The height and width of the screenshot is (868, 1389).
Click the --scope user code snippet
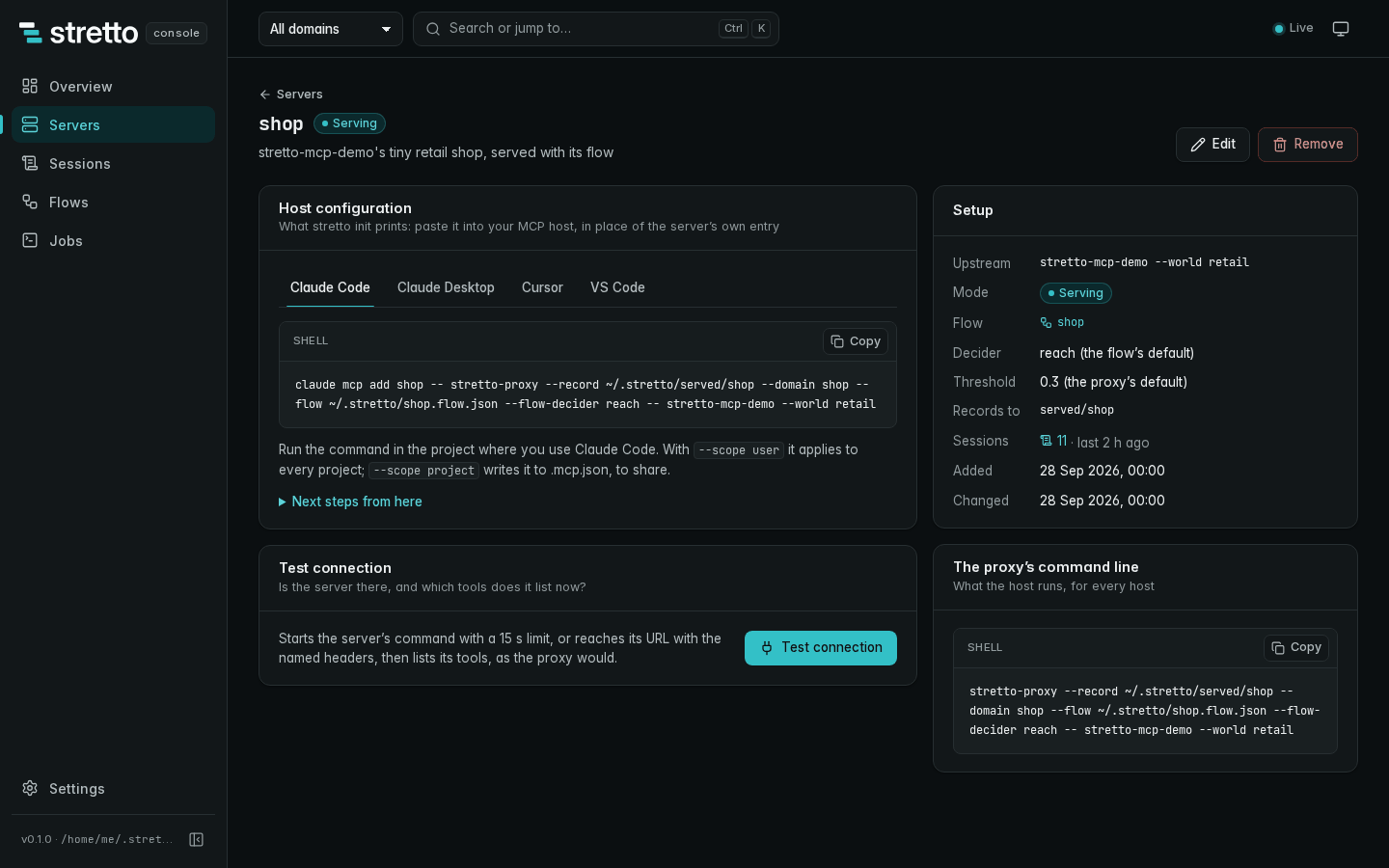[x=739, y=450]
